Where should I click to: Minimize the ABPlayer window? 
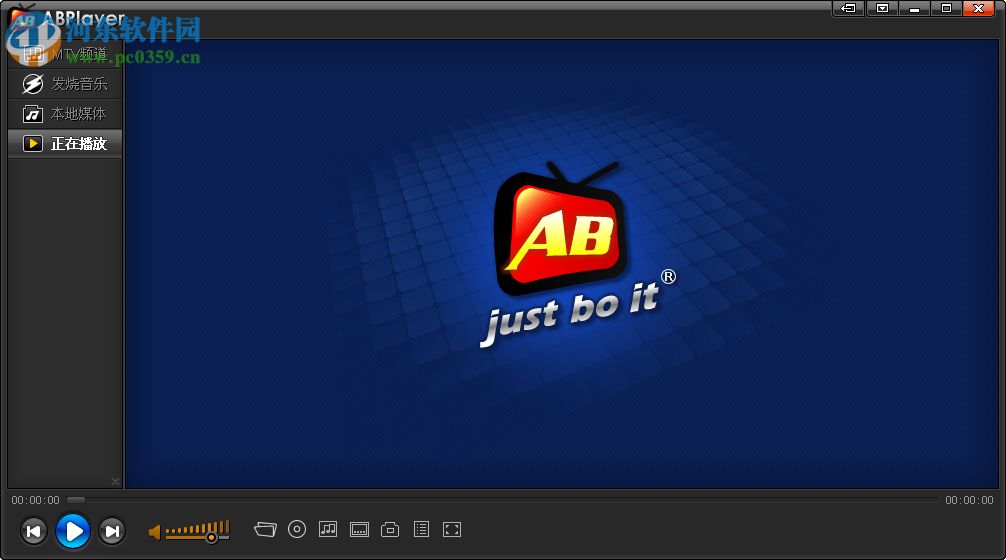point(914,8)
